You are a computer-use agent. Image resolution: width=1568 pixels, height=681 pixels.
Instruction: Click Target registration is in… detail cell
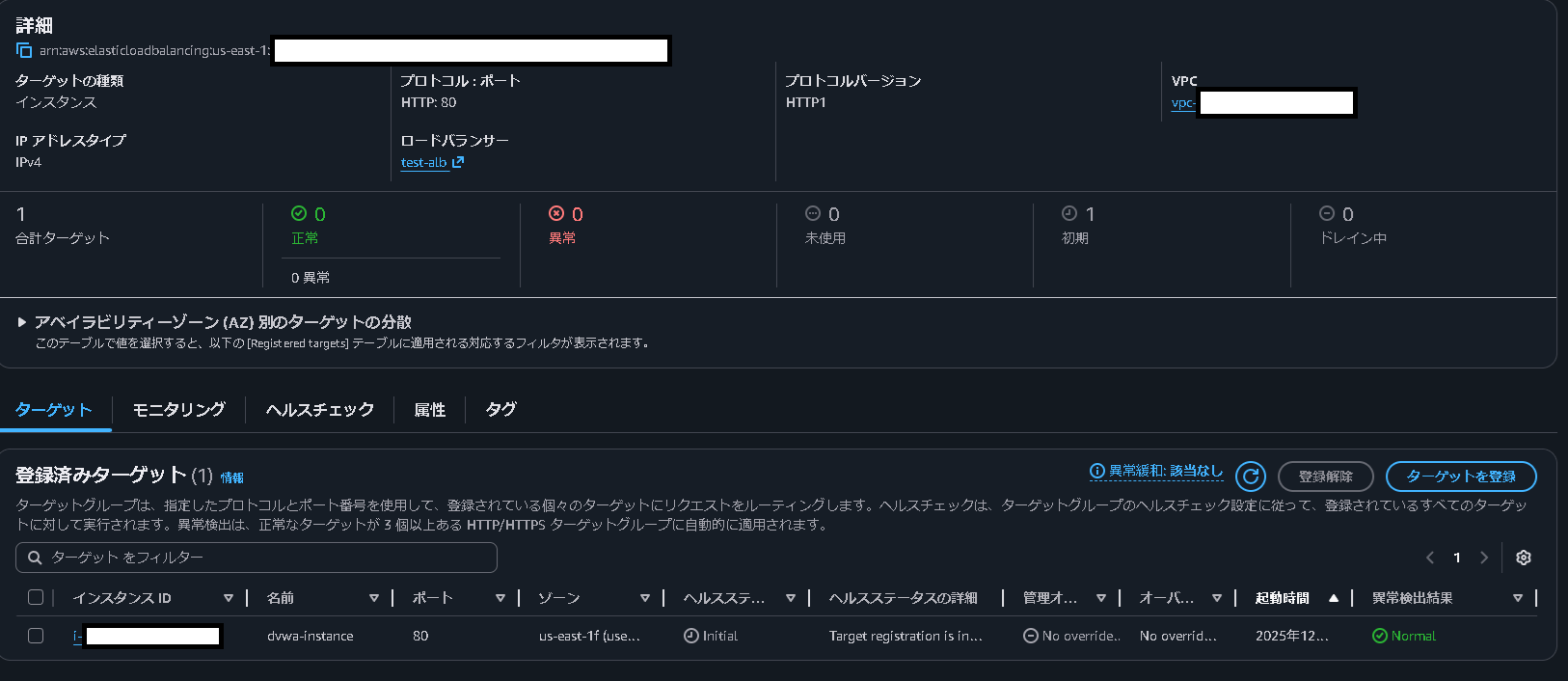906,636
